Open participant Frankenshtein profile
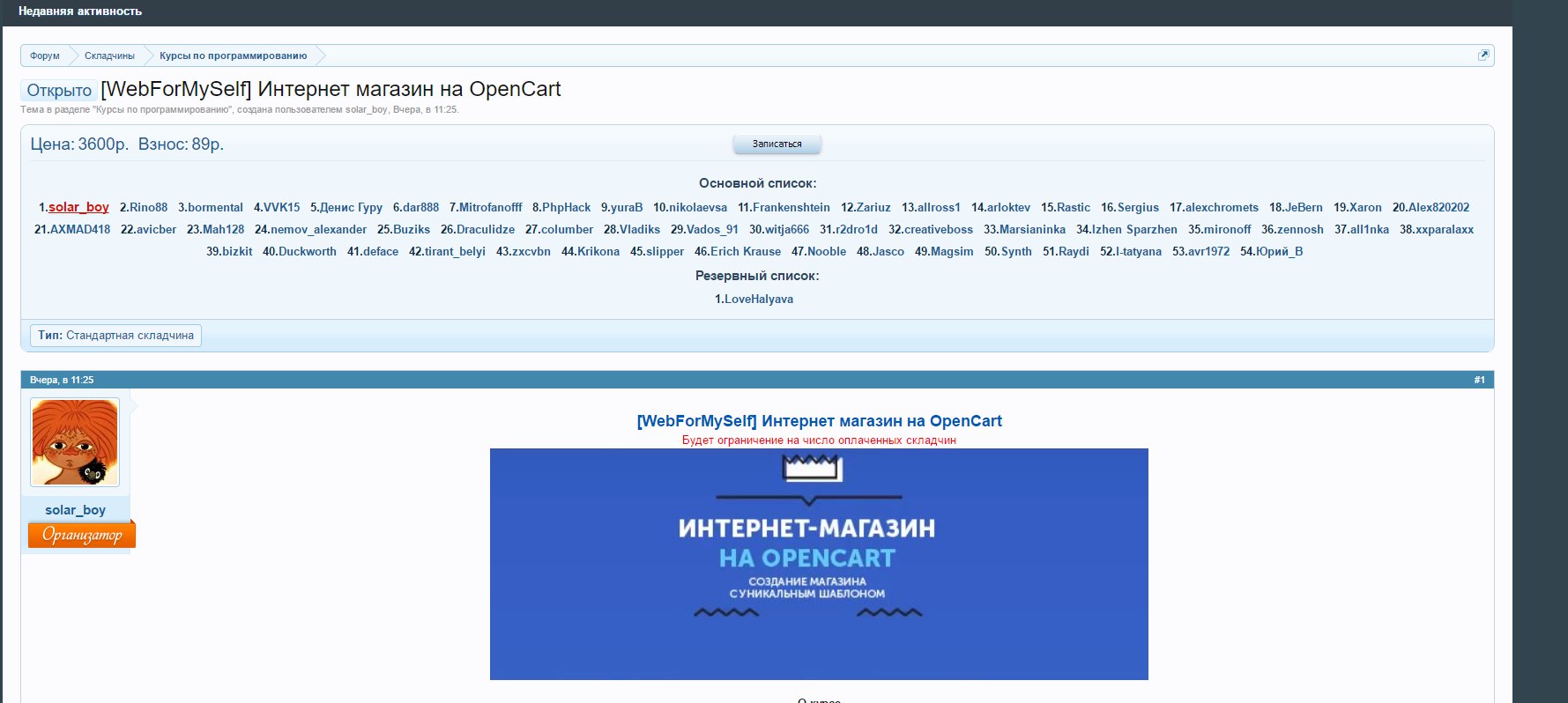Viewport: 1568px width, 703px height. coord(791,207)
